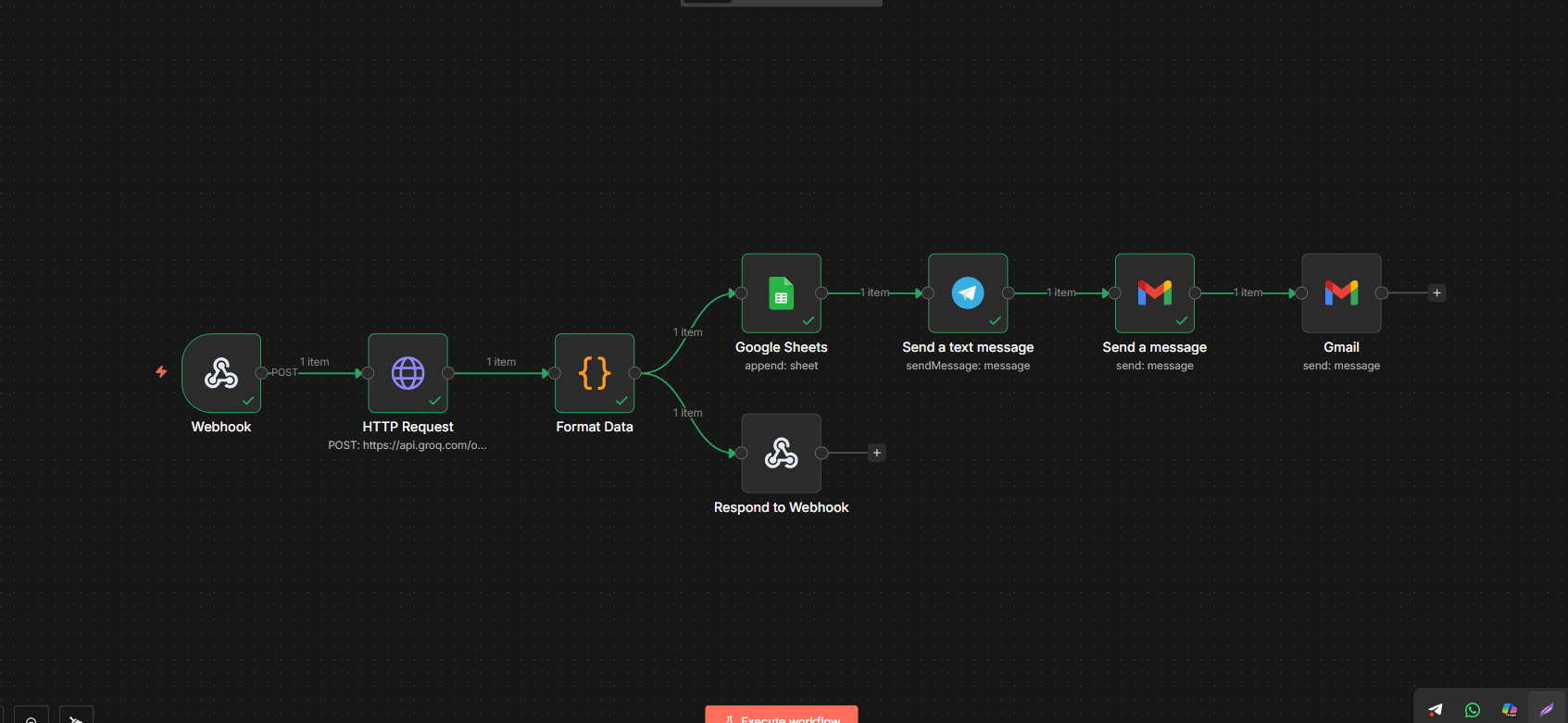
Task: Click the red lightning trigger icon
Action: tap(161, 371)
